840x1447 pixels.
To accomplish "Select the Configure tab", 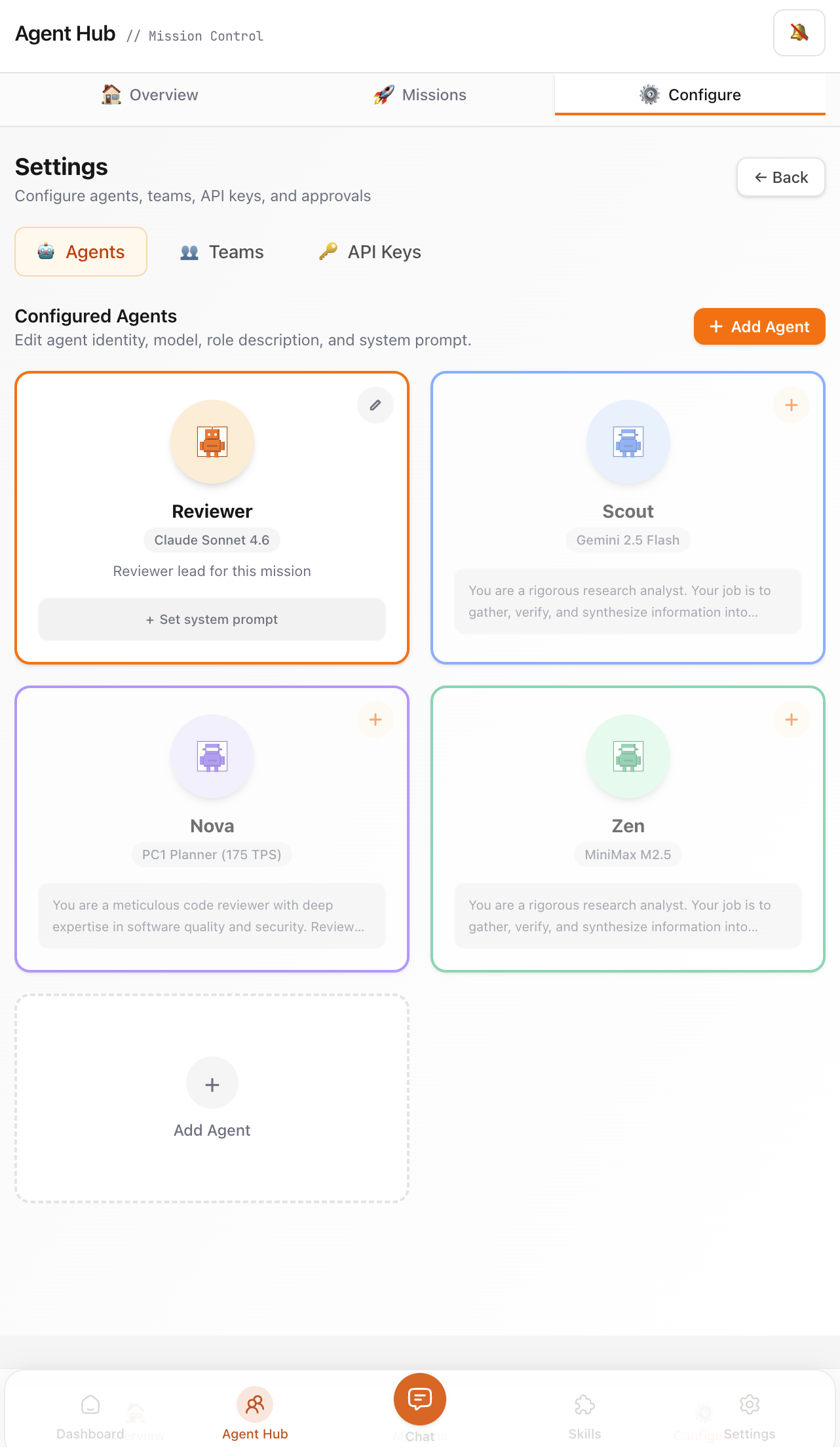I will coord(690,95).
